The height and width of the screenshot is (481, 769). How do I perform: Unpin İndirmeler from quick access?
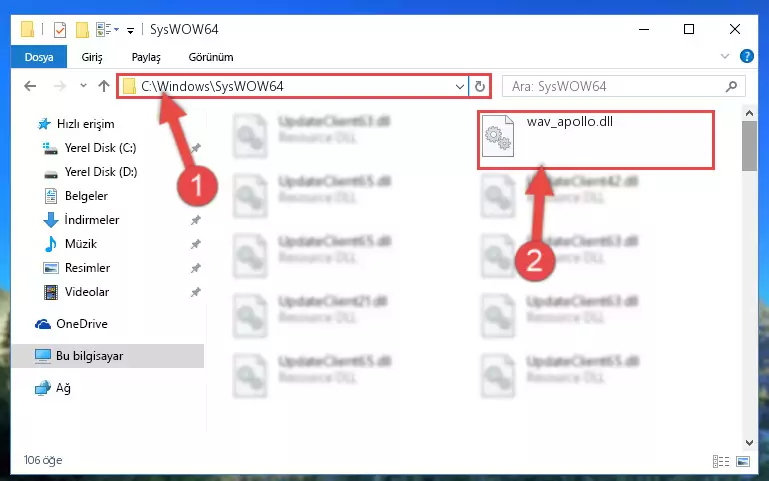(x=196, y=220)
